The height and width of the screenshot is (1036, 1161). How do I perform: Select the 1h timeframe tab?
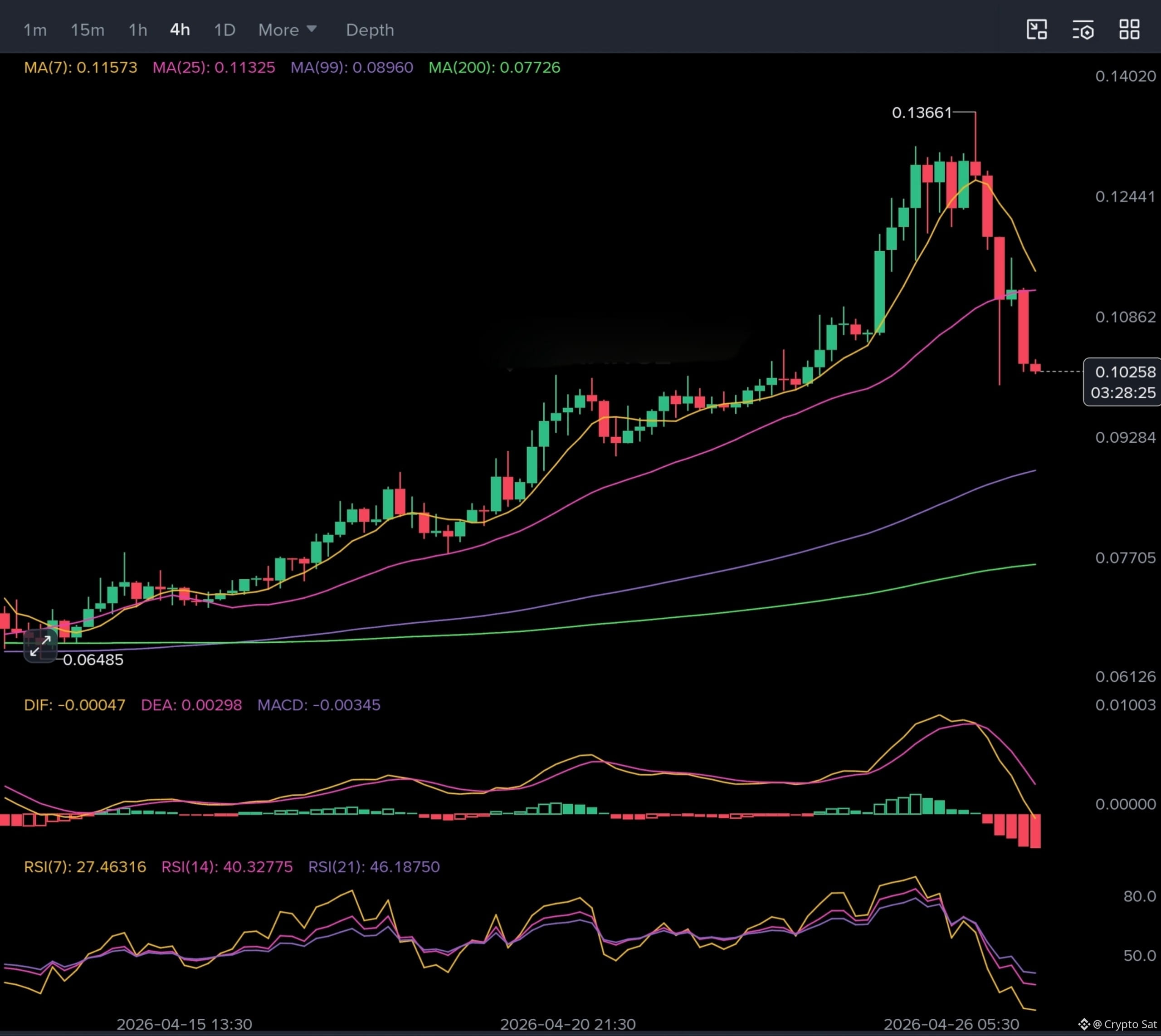[138, 29]
